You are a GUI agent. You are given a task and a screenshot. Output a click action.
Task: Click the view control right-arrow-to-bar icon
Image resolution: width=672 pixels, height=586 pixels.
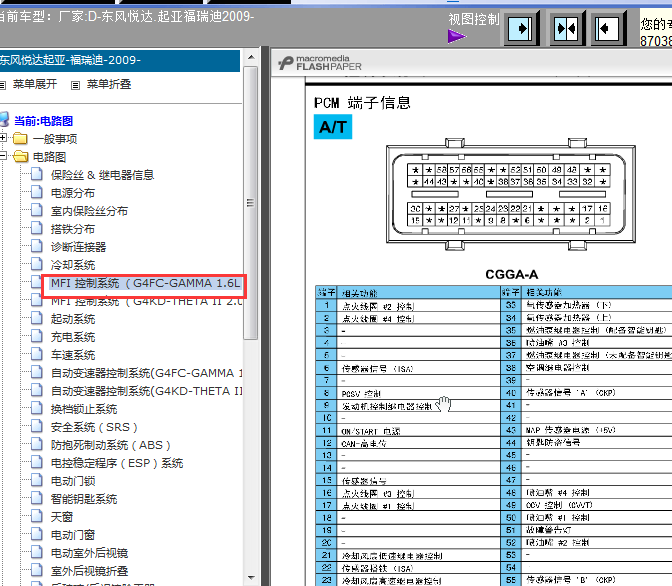click(x=520, y=29)
